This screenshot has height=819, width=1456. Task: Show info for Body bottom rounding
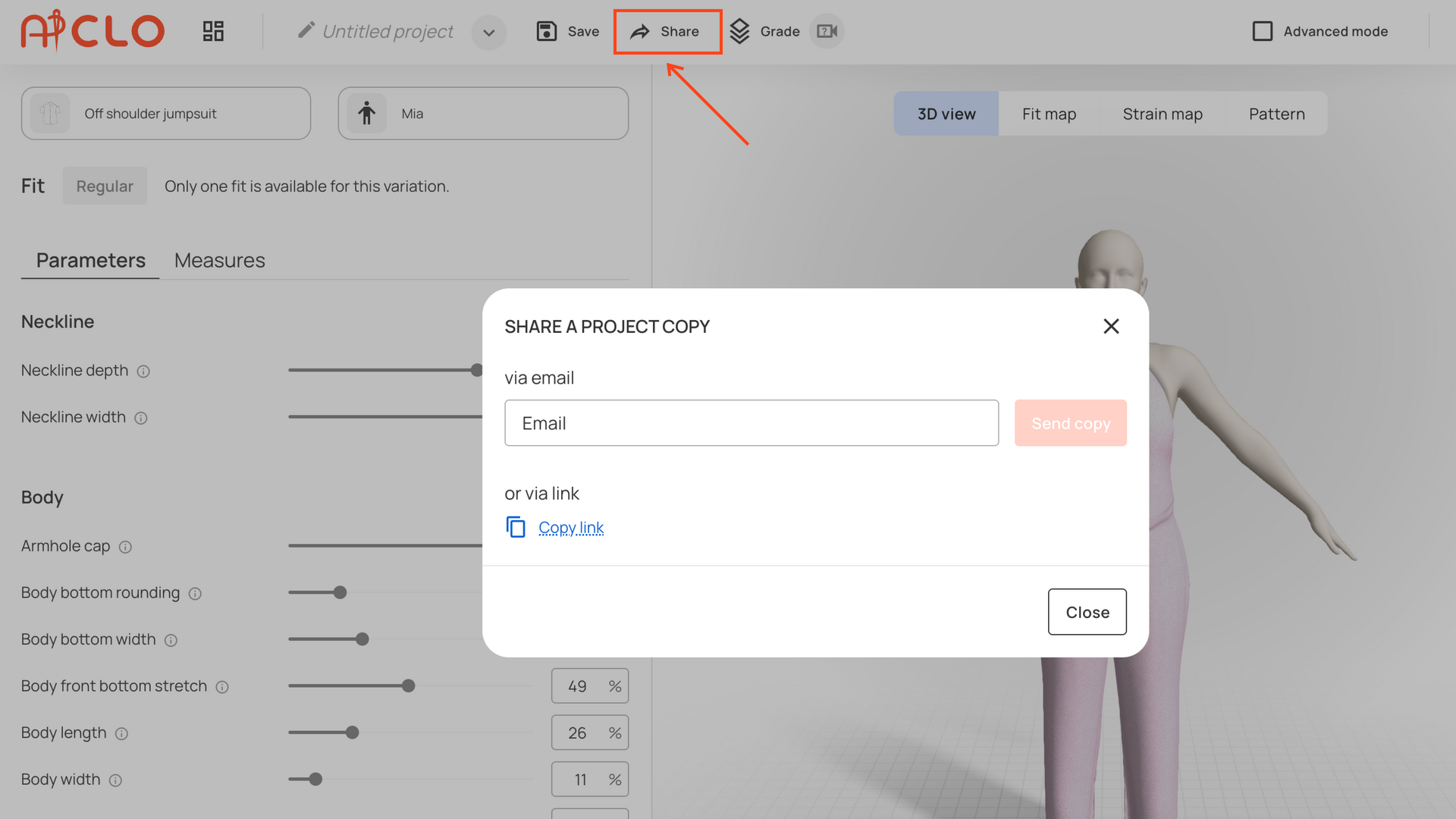pos(195,594)
